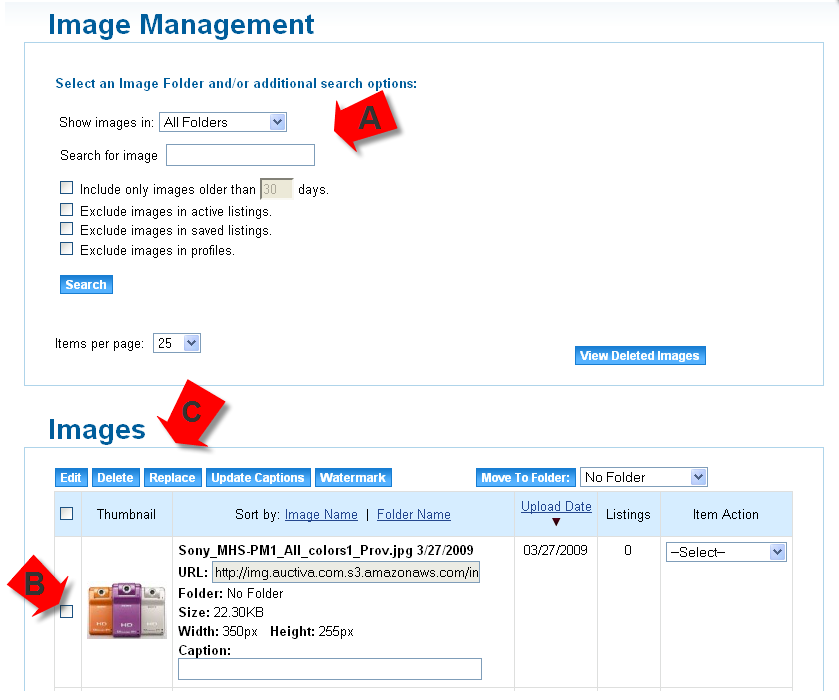
Task: Check Exclude images in active listings
Action: pyautogui.click(x=66, y=209)
